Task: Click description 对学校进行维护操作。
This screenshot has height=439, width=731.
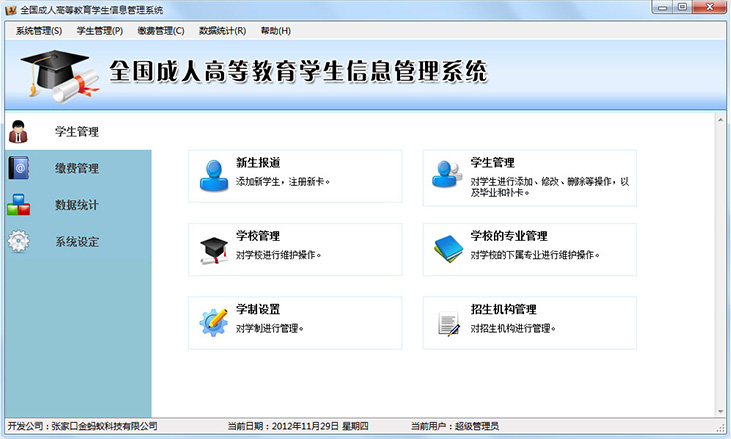Action: tap(278, 255)
